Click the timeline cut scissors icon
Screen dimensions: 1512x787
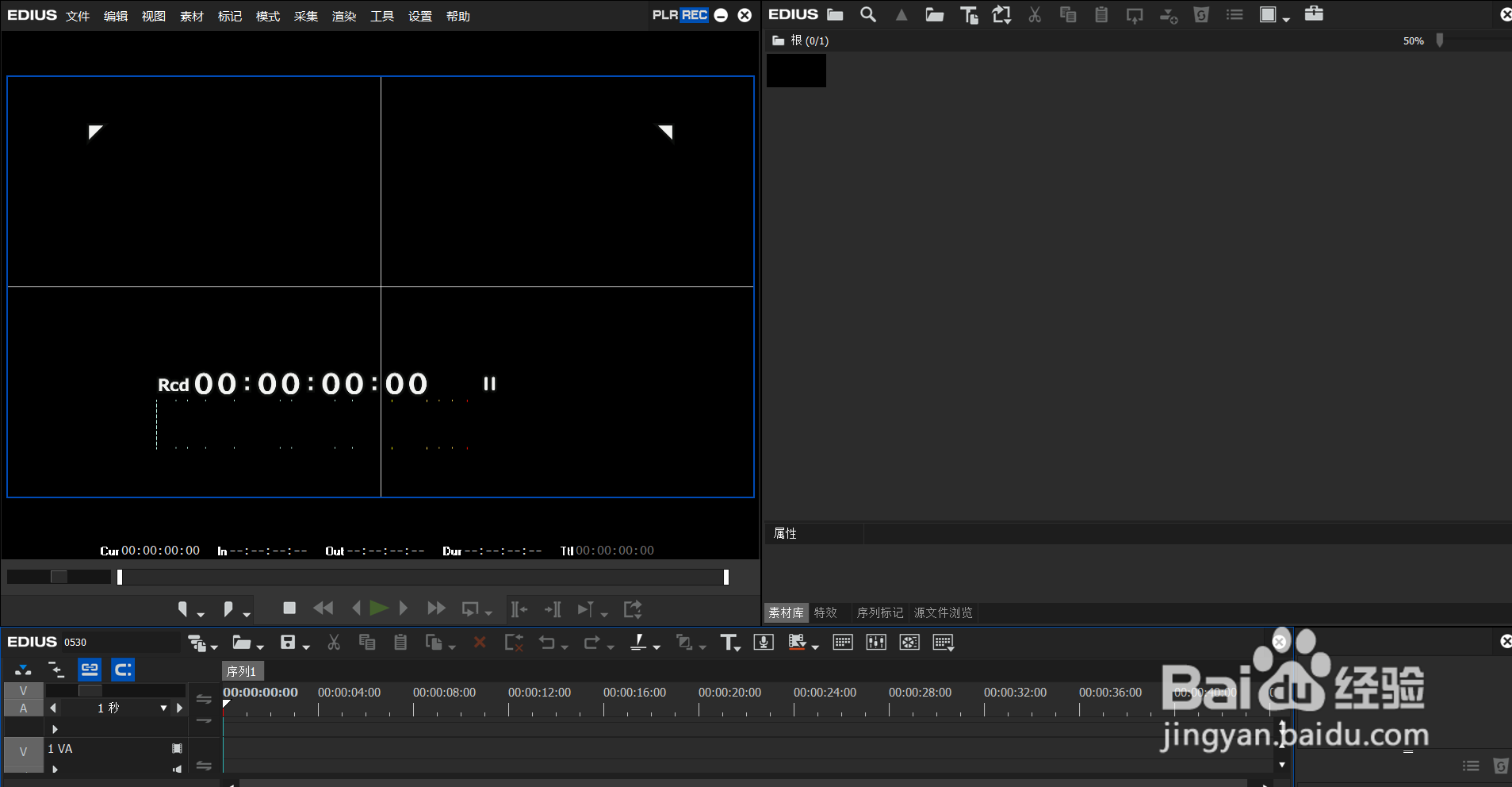click(334, 643)
